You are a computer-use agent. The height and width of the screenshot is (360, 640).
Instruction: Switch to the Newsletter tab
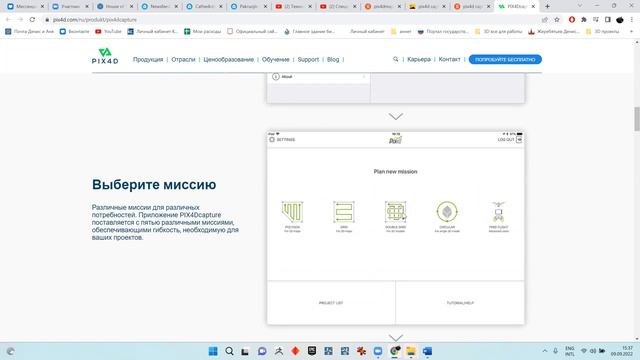160,7
